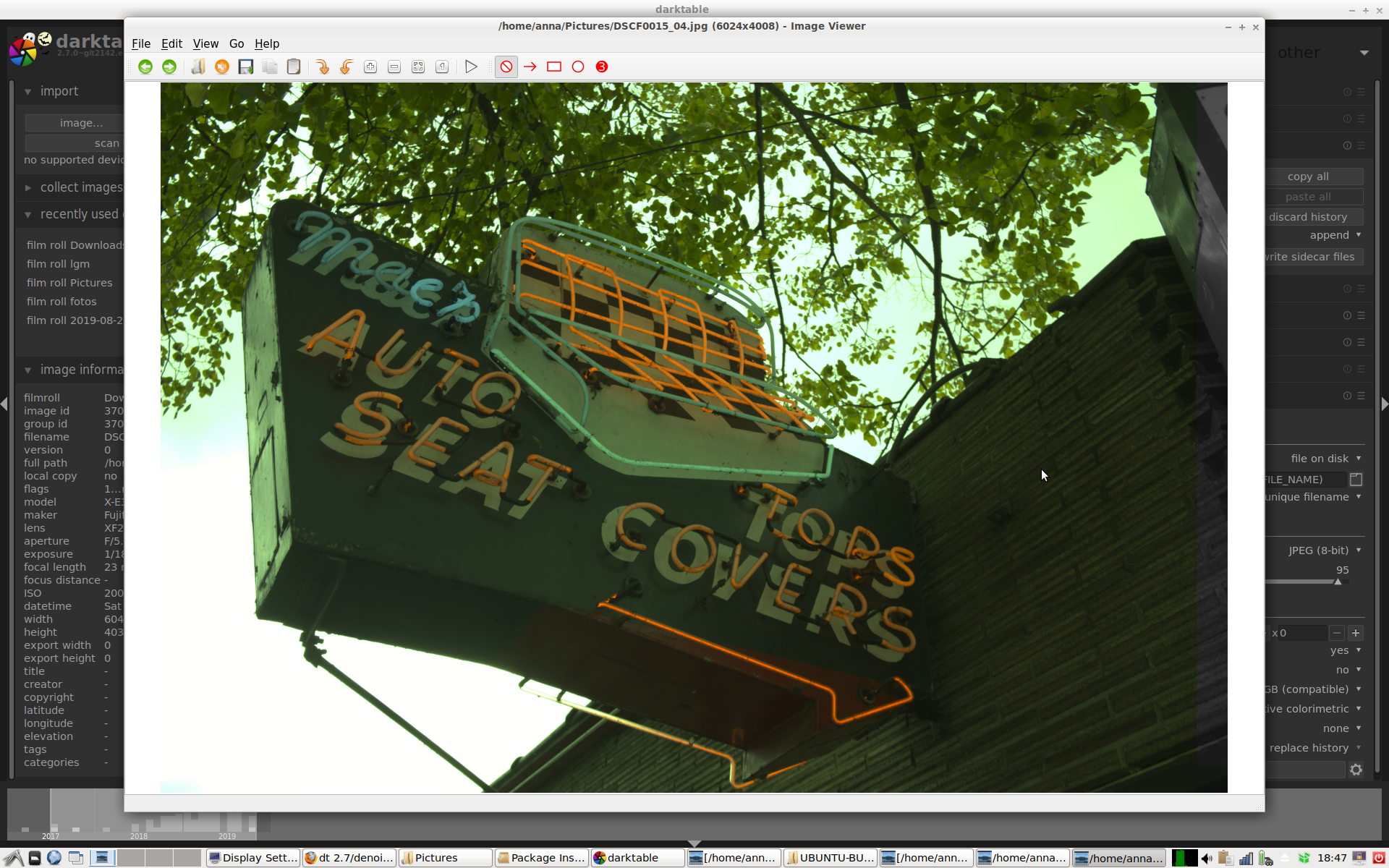Open the Help menu
The width and height of the screenshot is (1389, 868).
[267, 43]
